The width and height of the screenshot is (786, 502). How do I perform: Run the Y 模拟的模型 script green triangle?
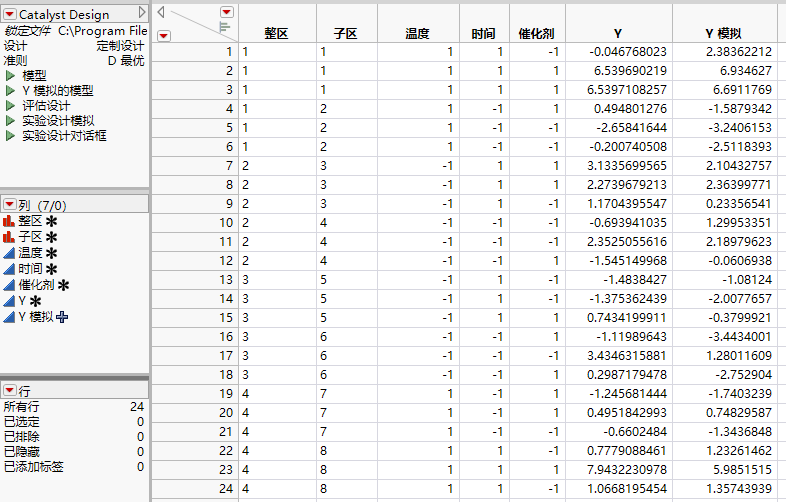[10, 91]
